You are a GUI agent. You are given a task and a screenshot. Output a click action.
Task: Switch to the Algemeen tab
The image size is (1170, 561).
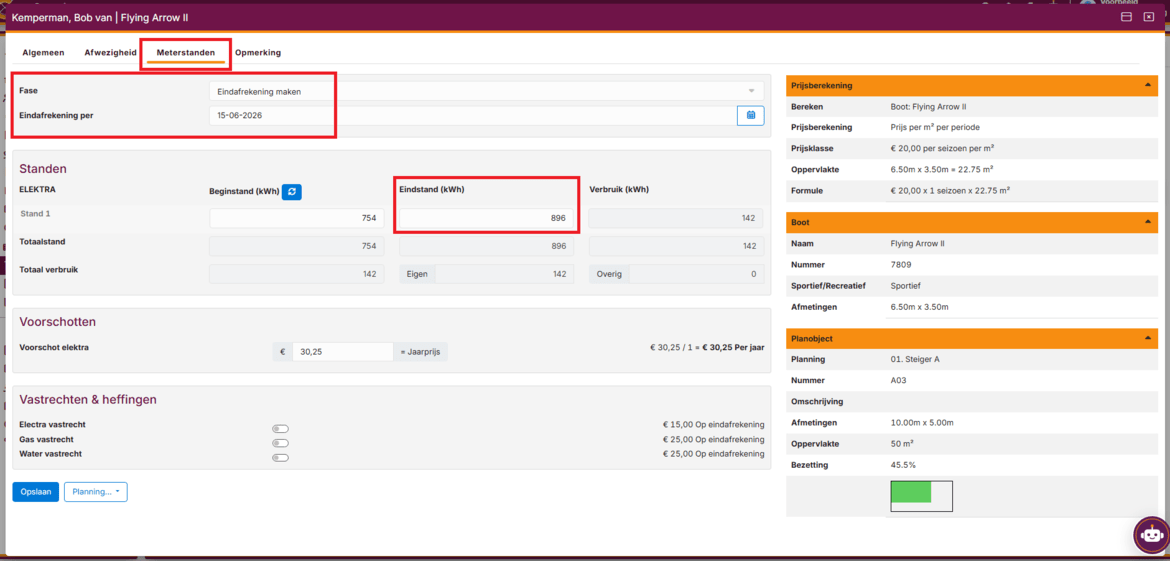(43, 53)
